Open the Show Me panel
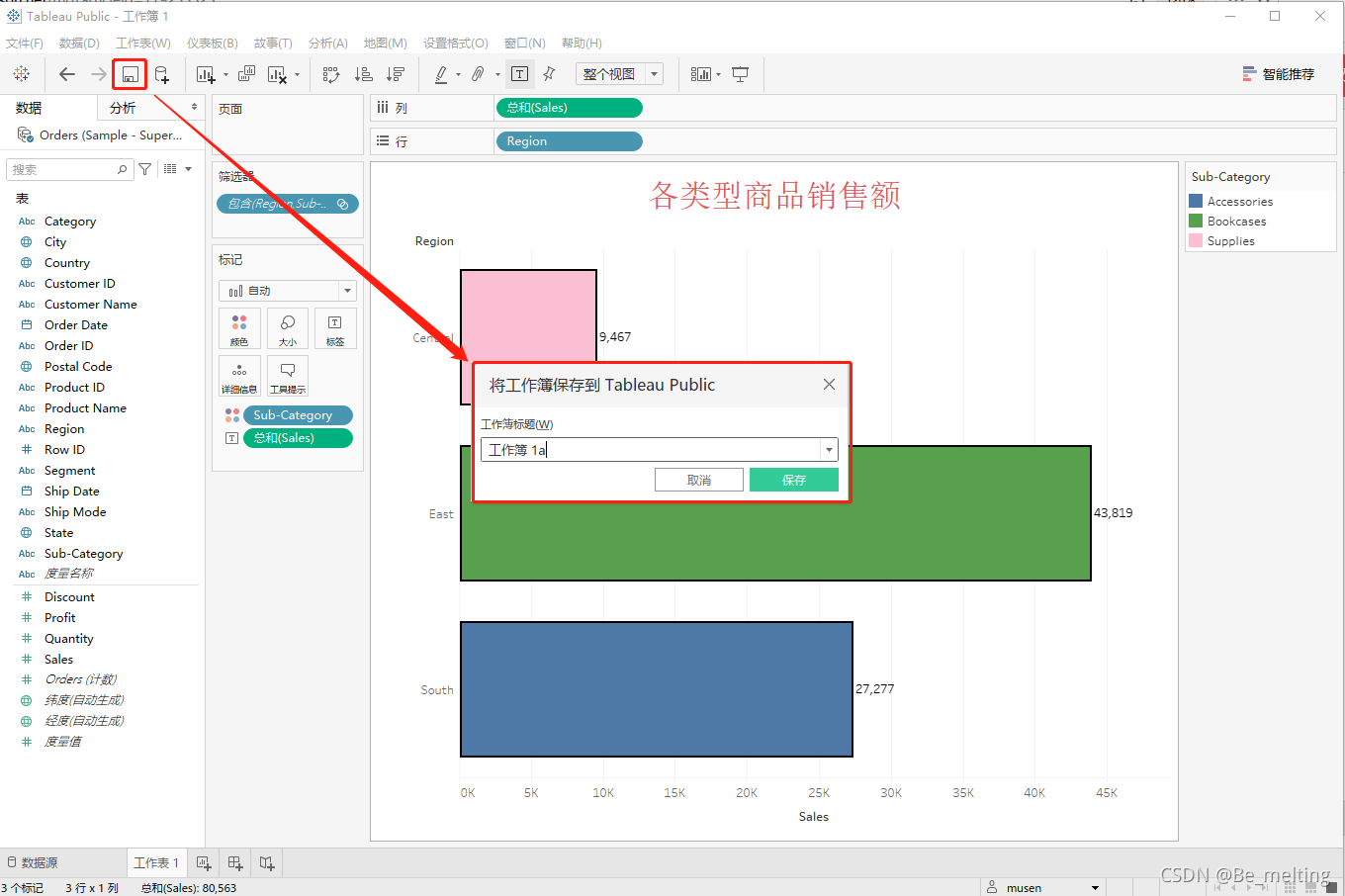1345x896 pixels. (1279, 74)
